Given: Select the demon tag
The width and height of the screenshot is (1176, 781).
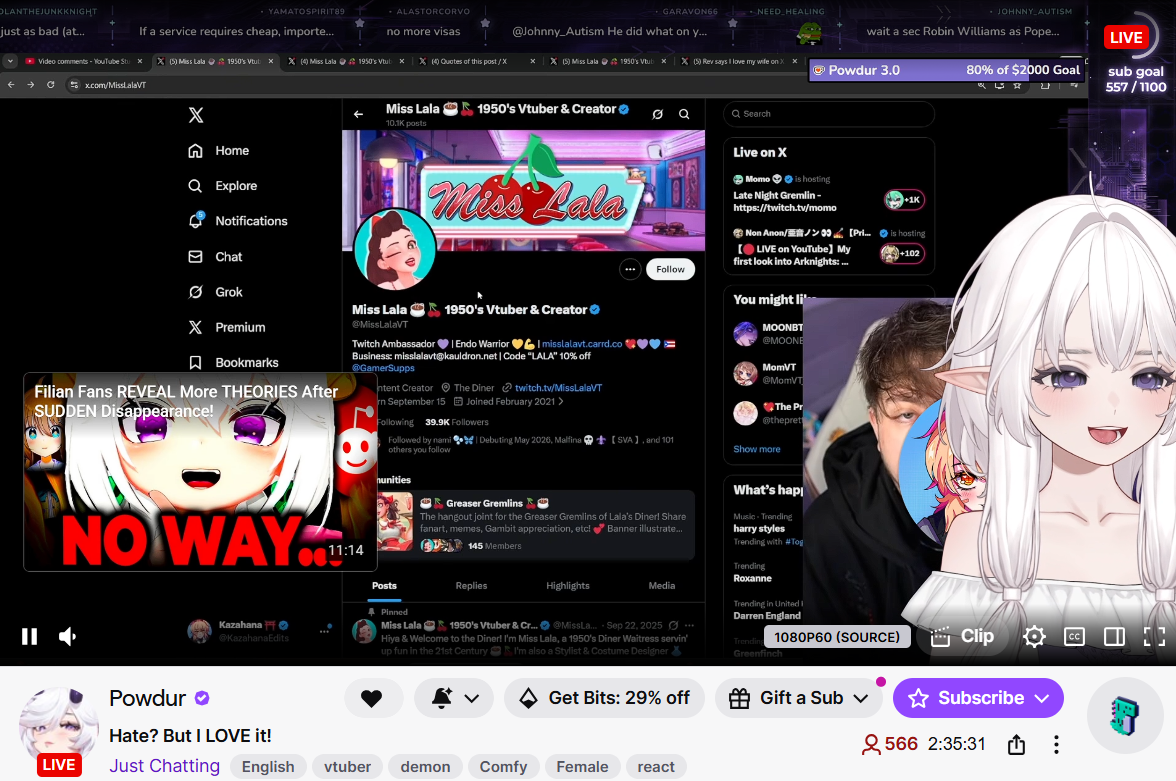Looking at the screenshot, I should pyautogui.click(x=425, y=767).
